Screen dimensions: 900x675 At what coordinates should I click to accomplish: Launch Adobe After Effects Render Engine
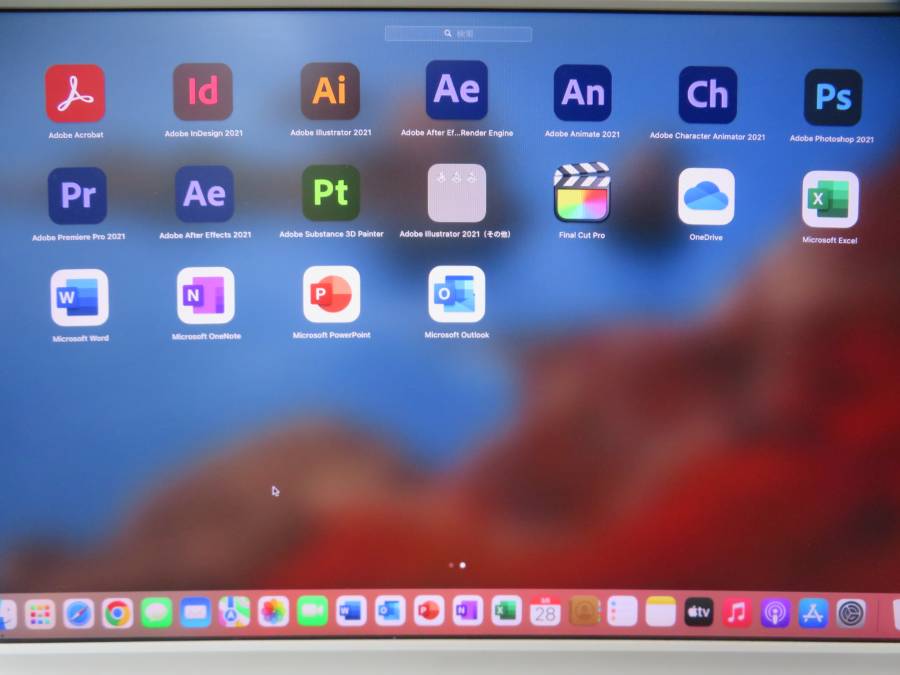click(x=457, y=90)
